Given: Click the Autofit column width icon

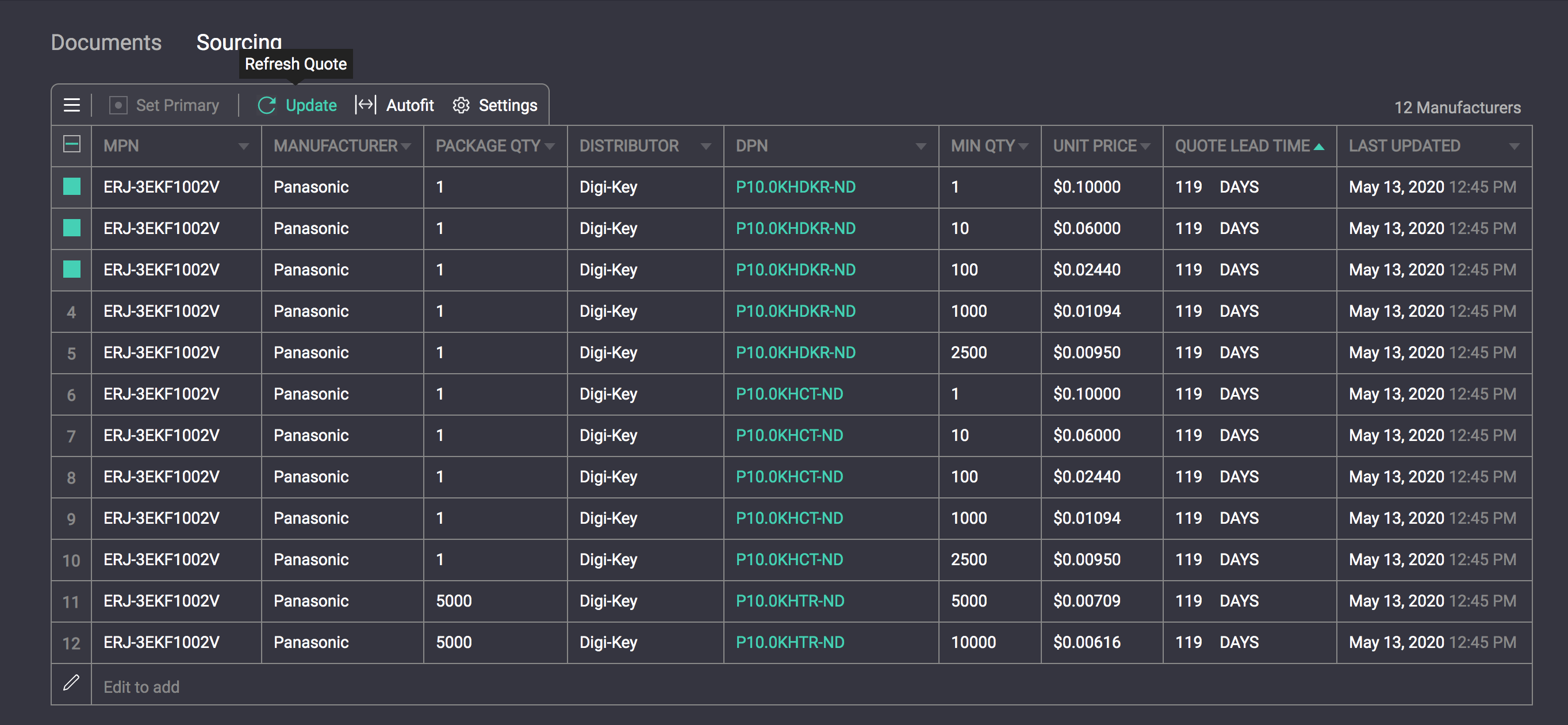Looking at the screenshot, I should point(366,105).
